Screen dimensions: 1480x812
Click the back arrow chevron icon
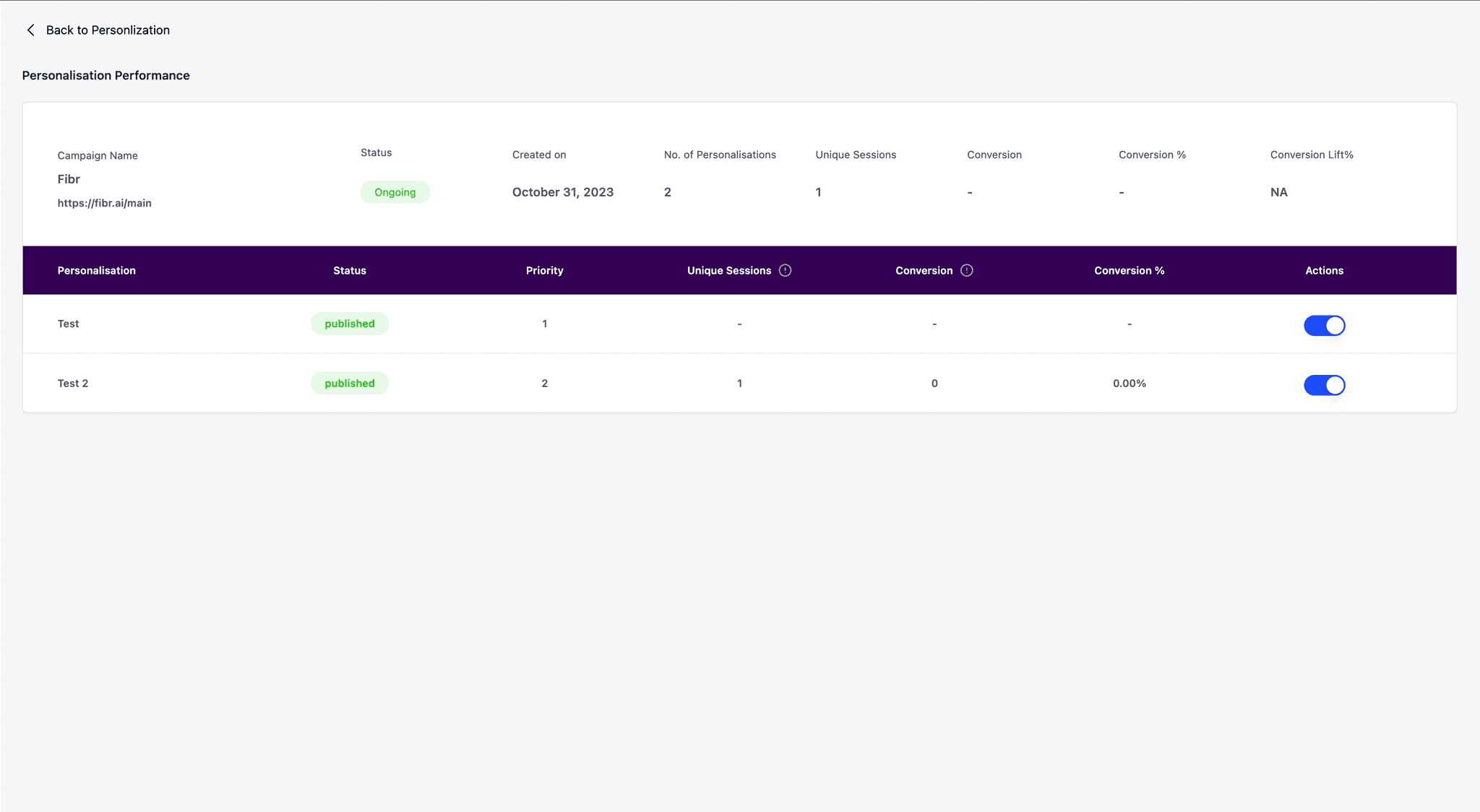30,30
